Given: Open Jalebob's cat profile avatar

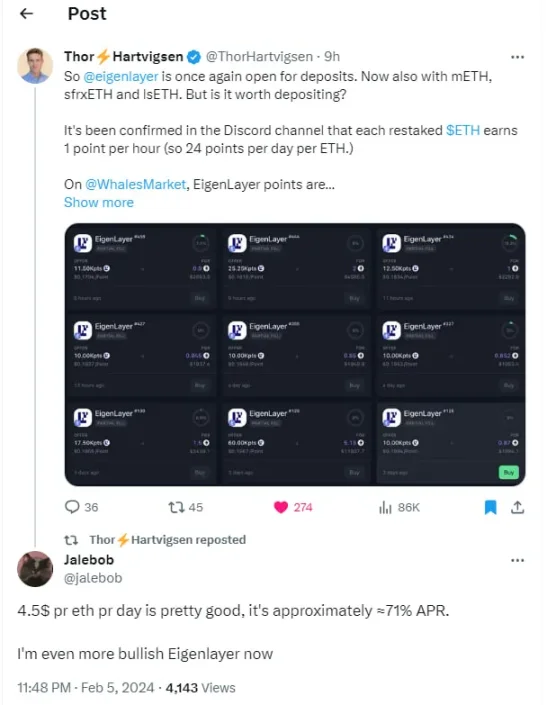Looking at the screenshot, I should [35, 569].
